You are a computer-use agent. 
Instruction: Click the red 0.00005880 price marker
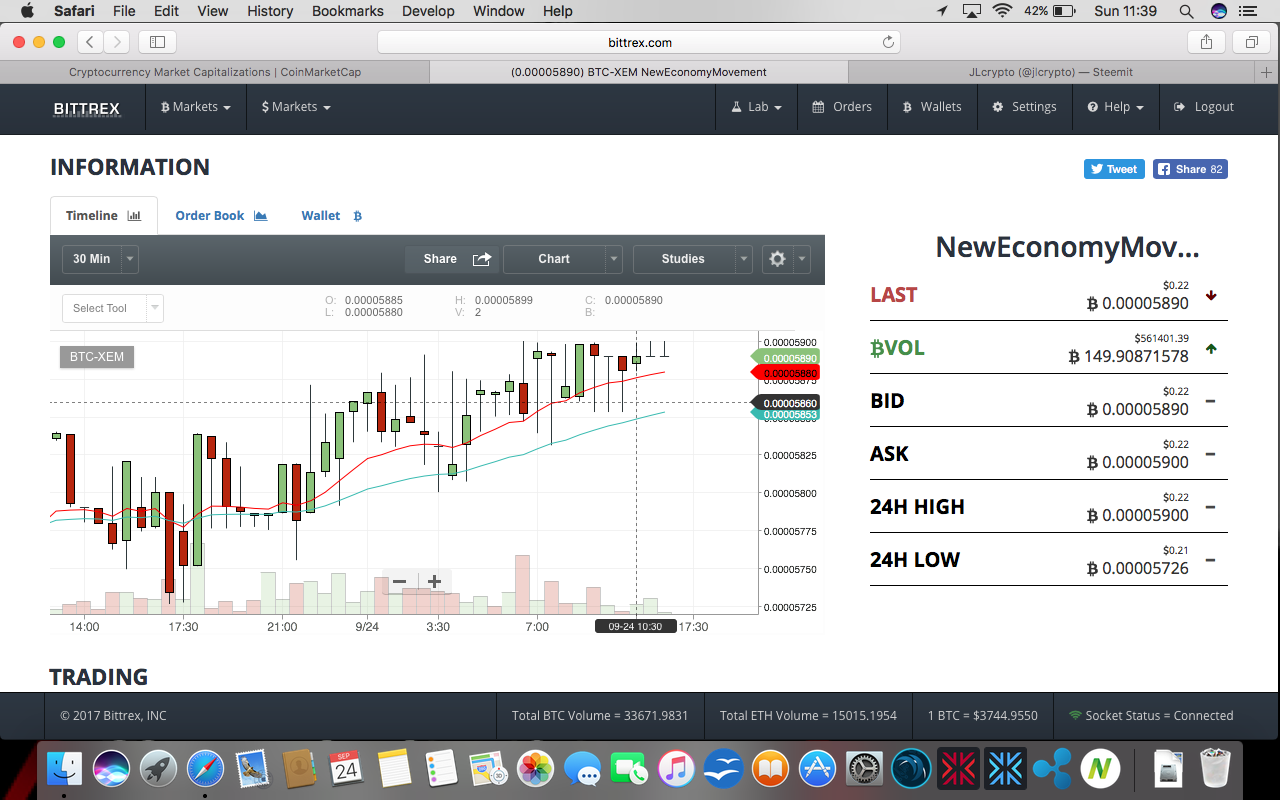click(786, 373)
